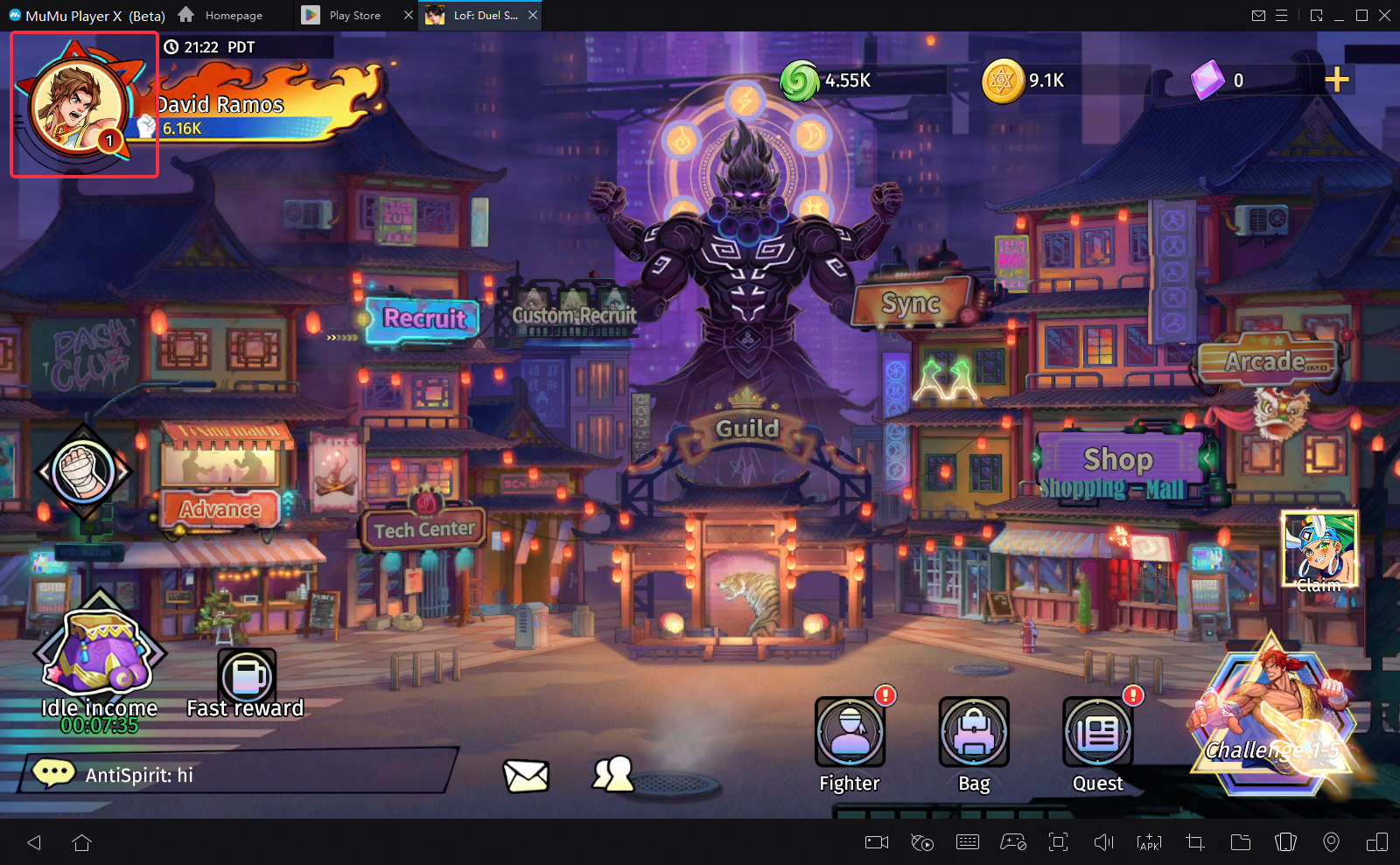1400x865 pixels.
Task: Rotate the emulator screen
Action: (1285, 842)
